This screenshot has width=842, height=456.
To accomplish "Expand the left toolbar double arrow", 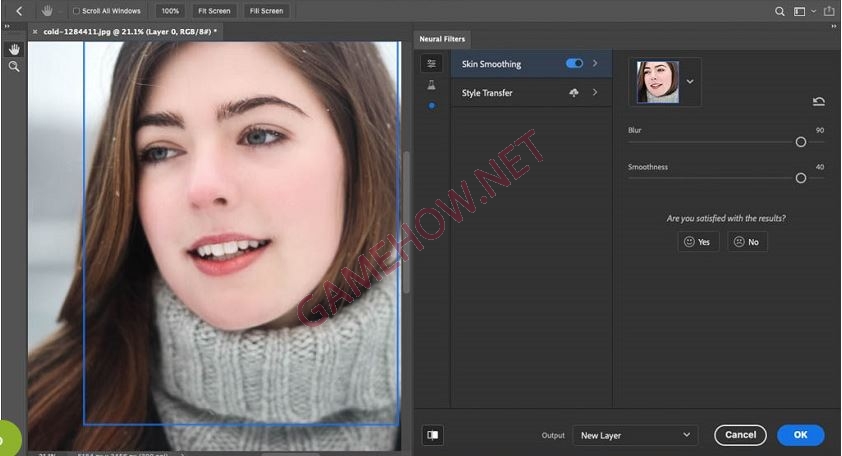I will click(x=7, y=26).
